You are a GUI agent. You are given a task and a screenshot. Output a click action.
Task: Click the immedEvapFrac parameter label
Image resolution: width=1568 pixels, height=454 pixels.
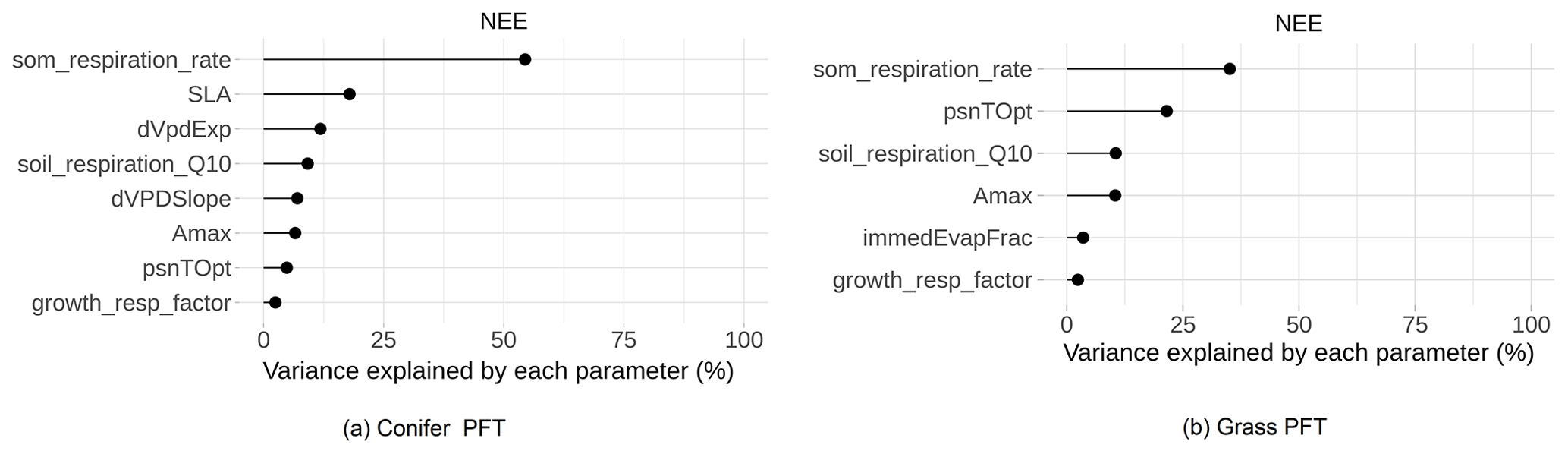(947, 238)
